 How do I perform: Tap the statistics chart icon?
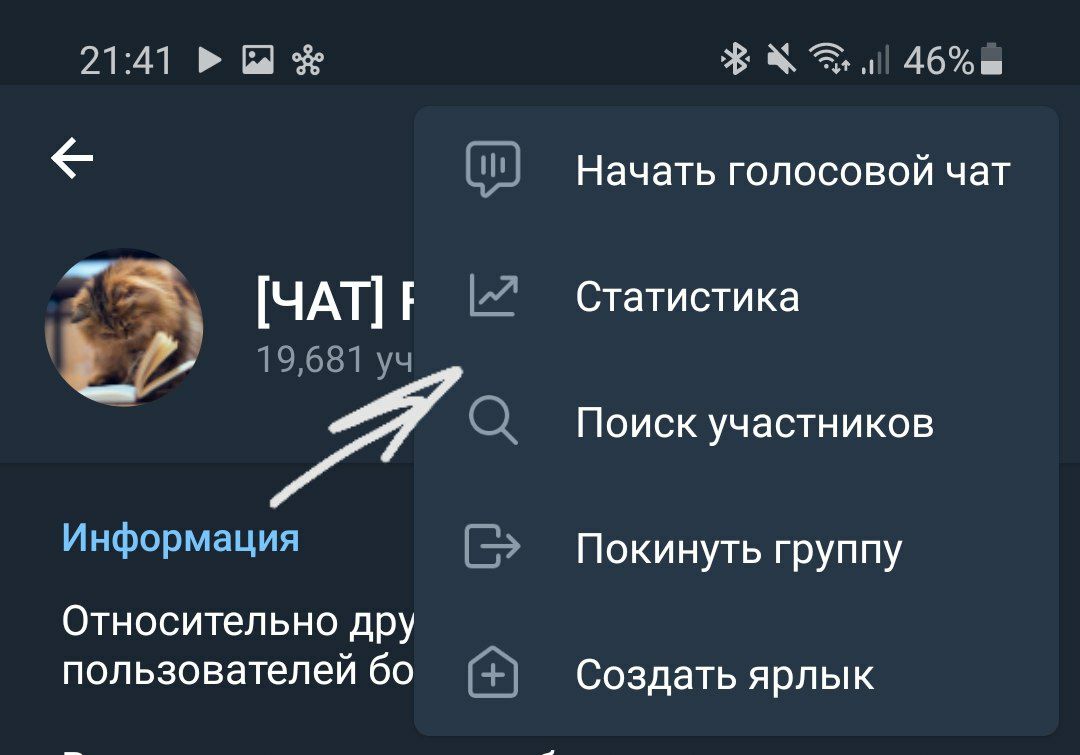(x=493, y=296)
